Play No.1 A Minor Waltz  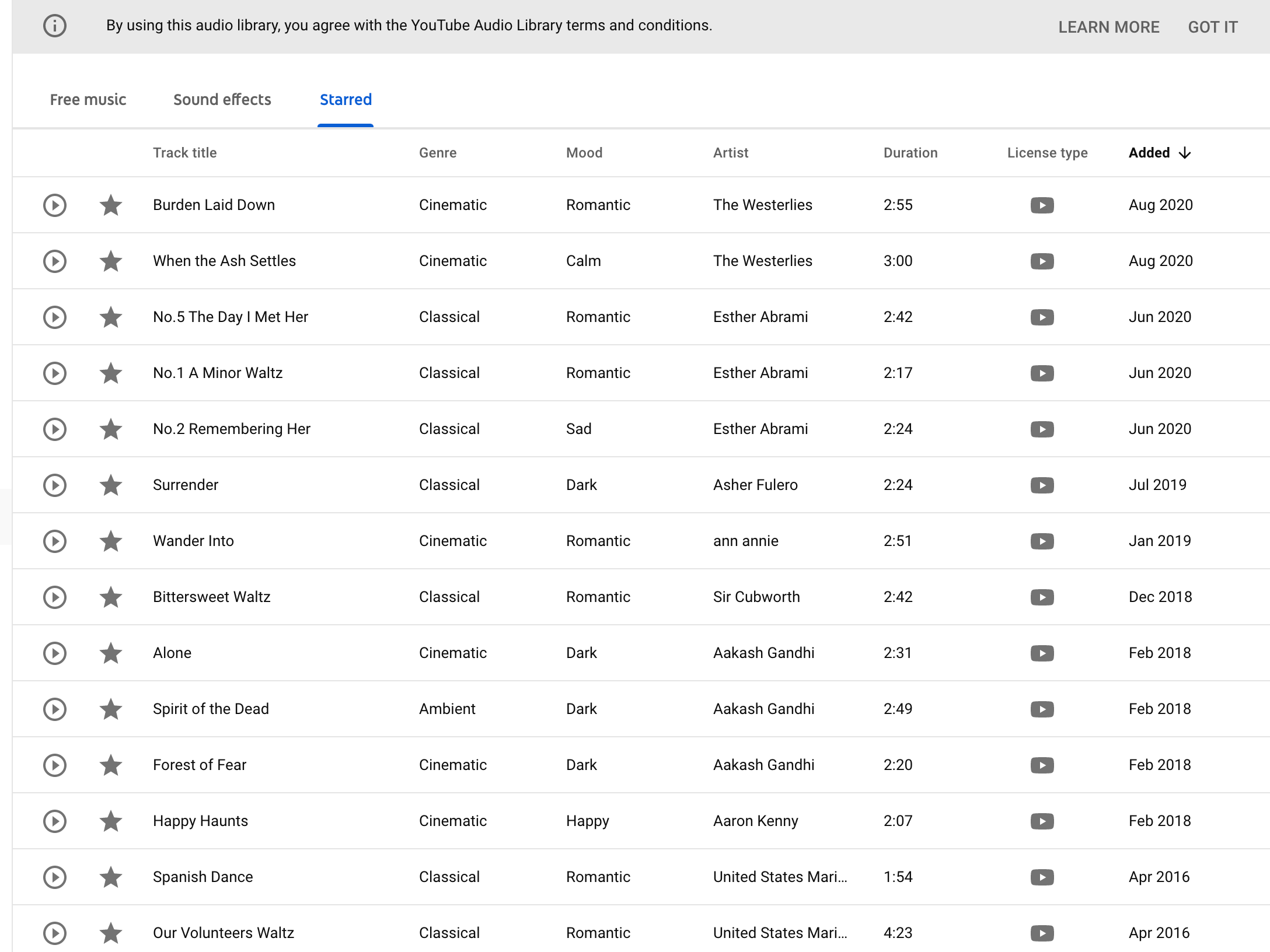55,373
